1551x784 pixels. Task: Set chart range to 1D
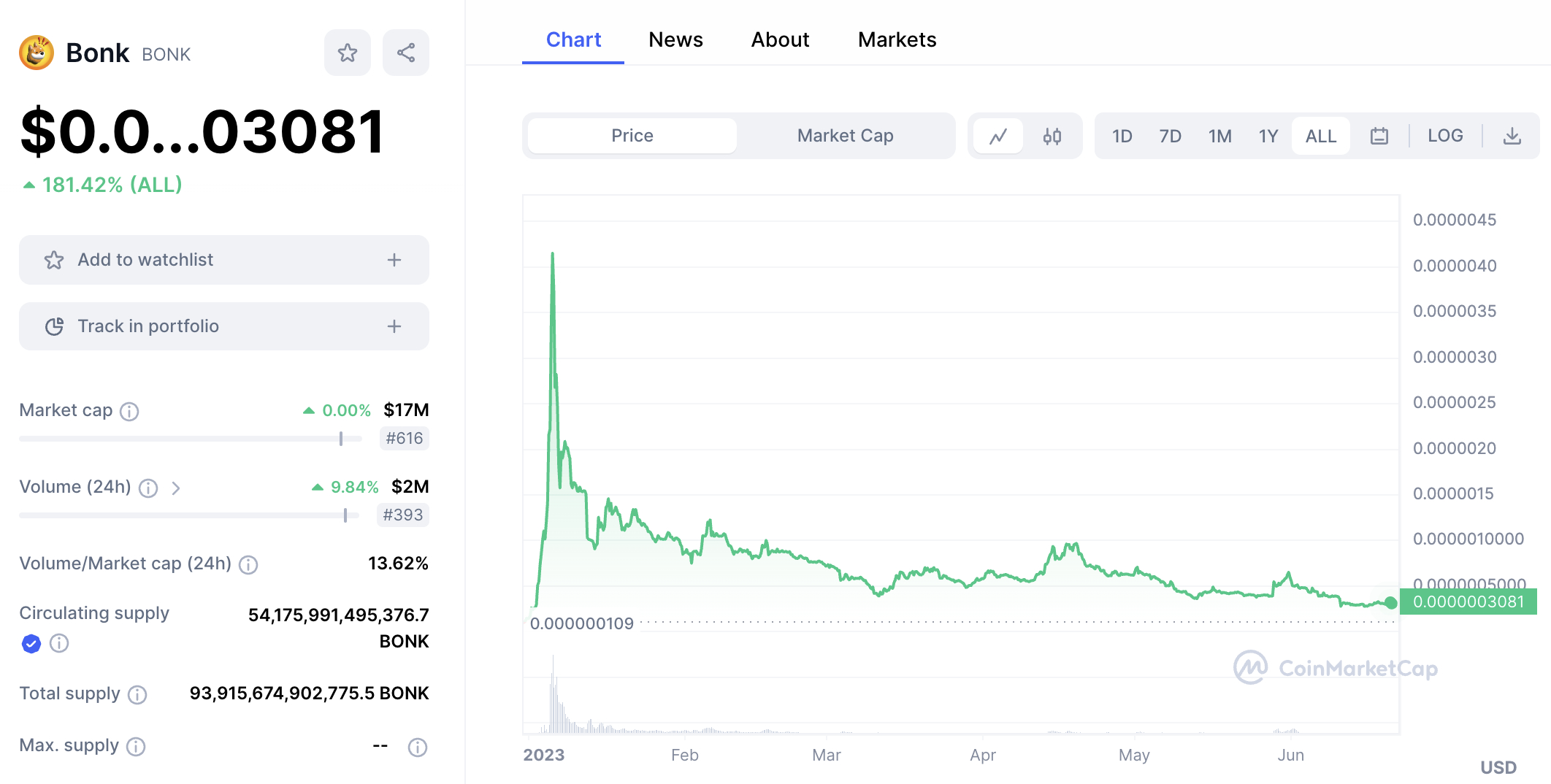tap(1122, 136)
